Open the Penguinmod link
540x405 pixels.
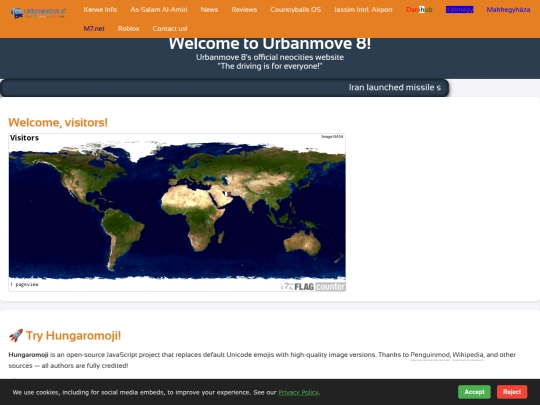pyautogui.click(x=430, y=355)
